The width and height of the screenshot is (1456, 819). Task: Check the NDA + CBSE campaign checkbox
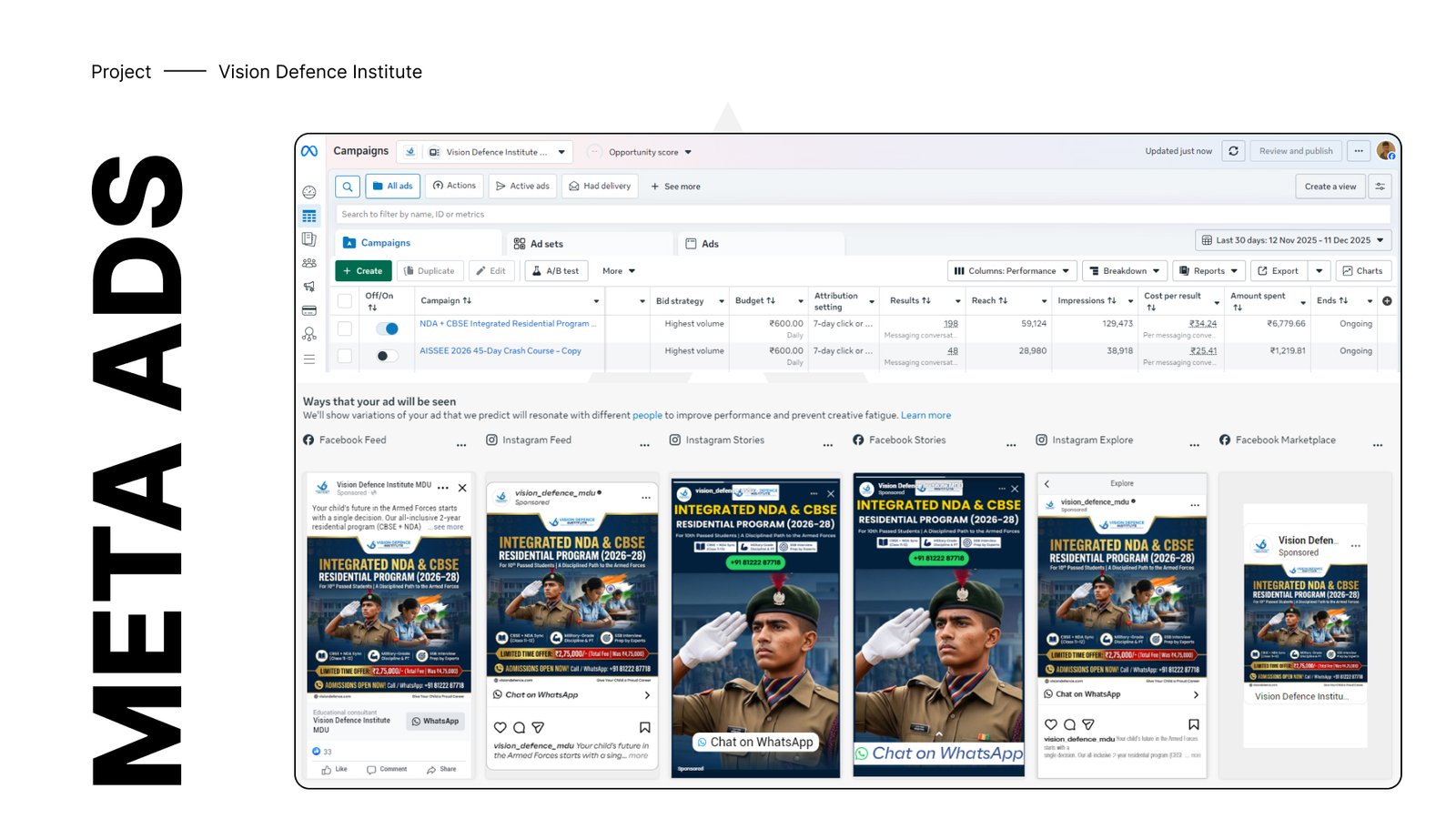pos(345,329)
